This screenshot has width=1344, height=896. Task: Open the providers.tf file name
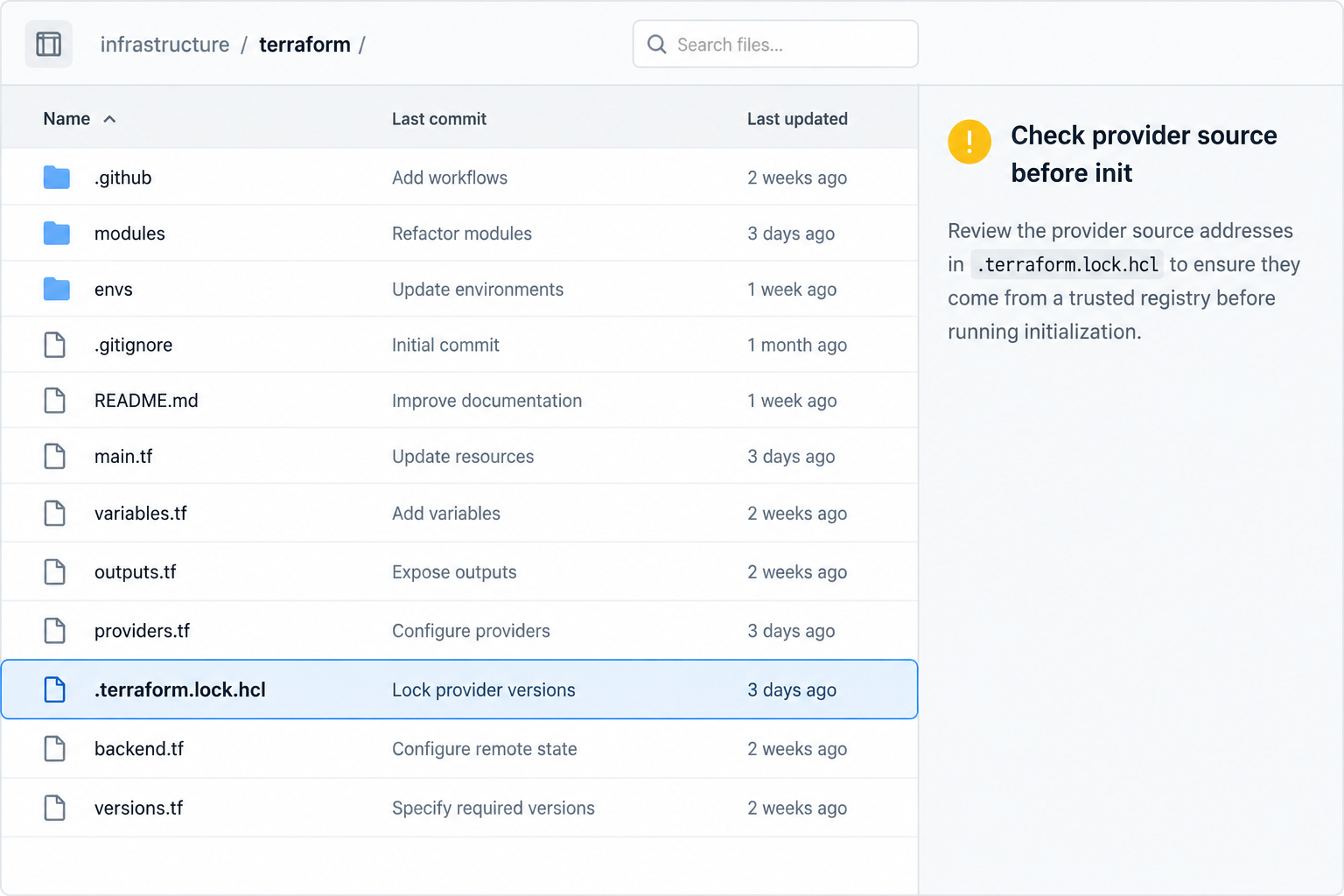pos(142,631)
